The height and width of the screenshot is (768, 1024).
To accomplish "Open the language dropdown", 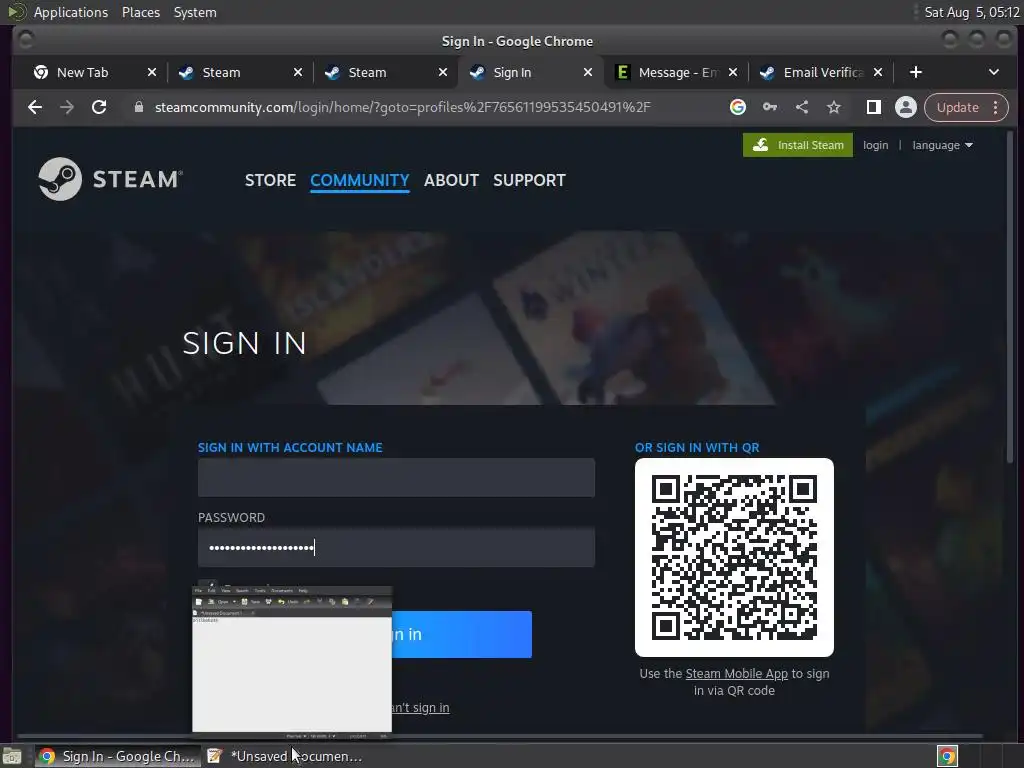I will (942, 145).
